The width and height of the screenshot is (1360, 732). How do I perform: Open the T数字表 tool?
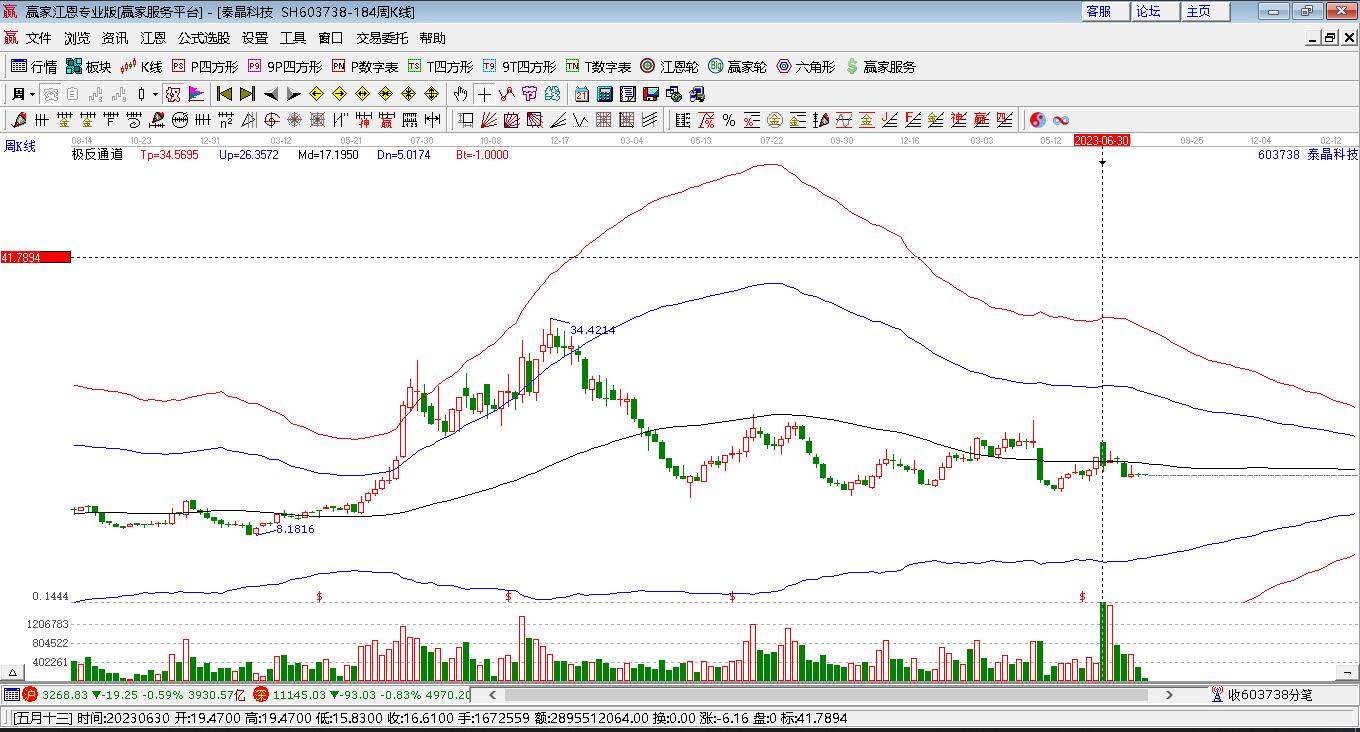[x=598, y=67]
